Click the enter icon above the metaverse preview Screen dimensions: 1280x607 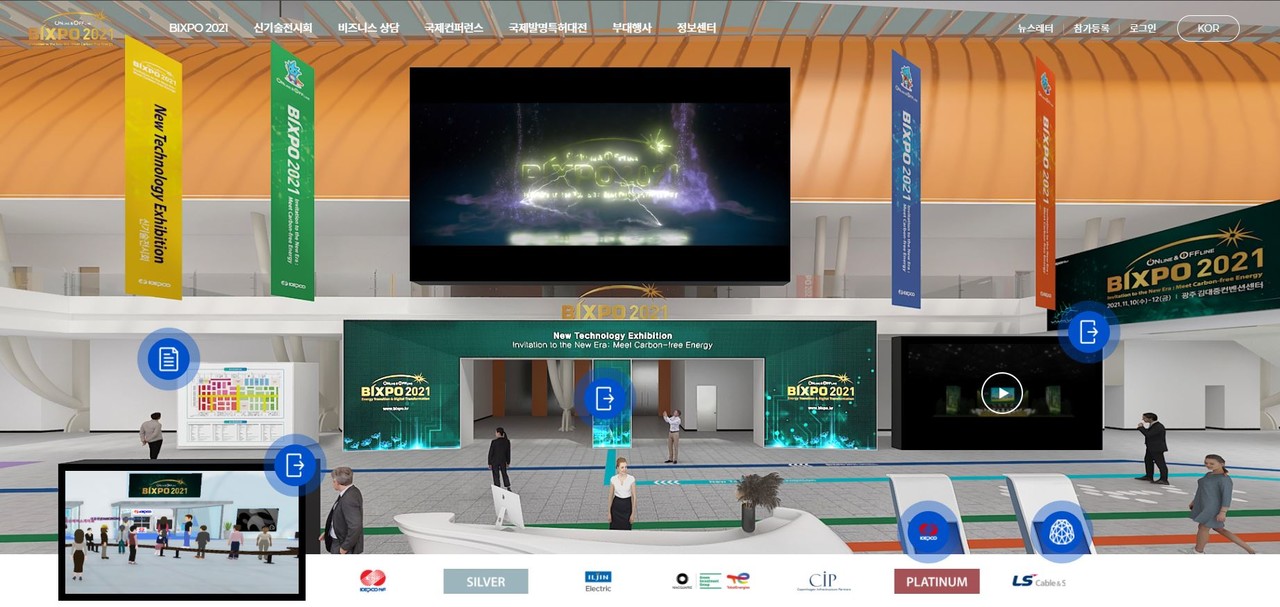coord(294,465)
